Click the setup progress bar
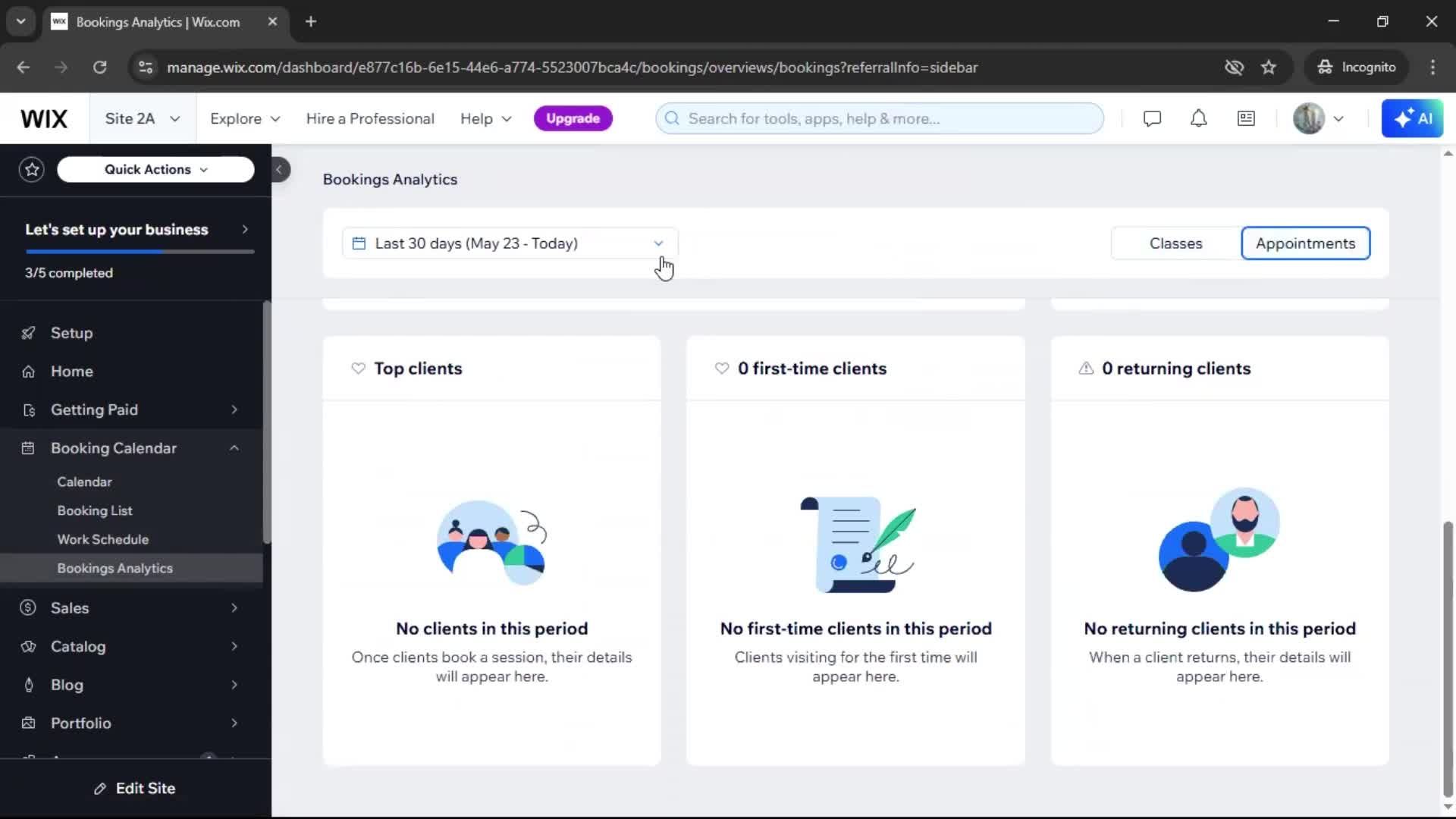 [140, 252]
